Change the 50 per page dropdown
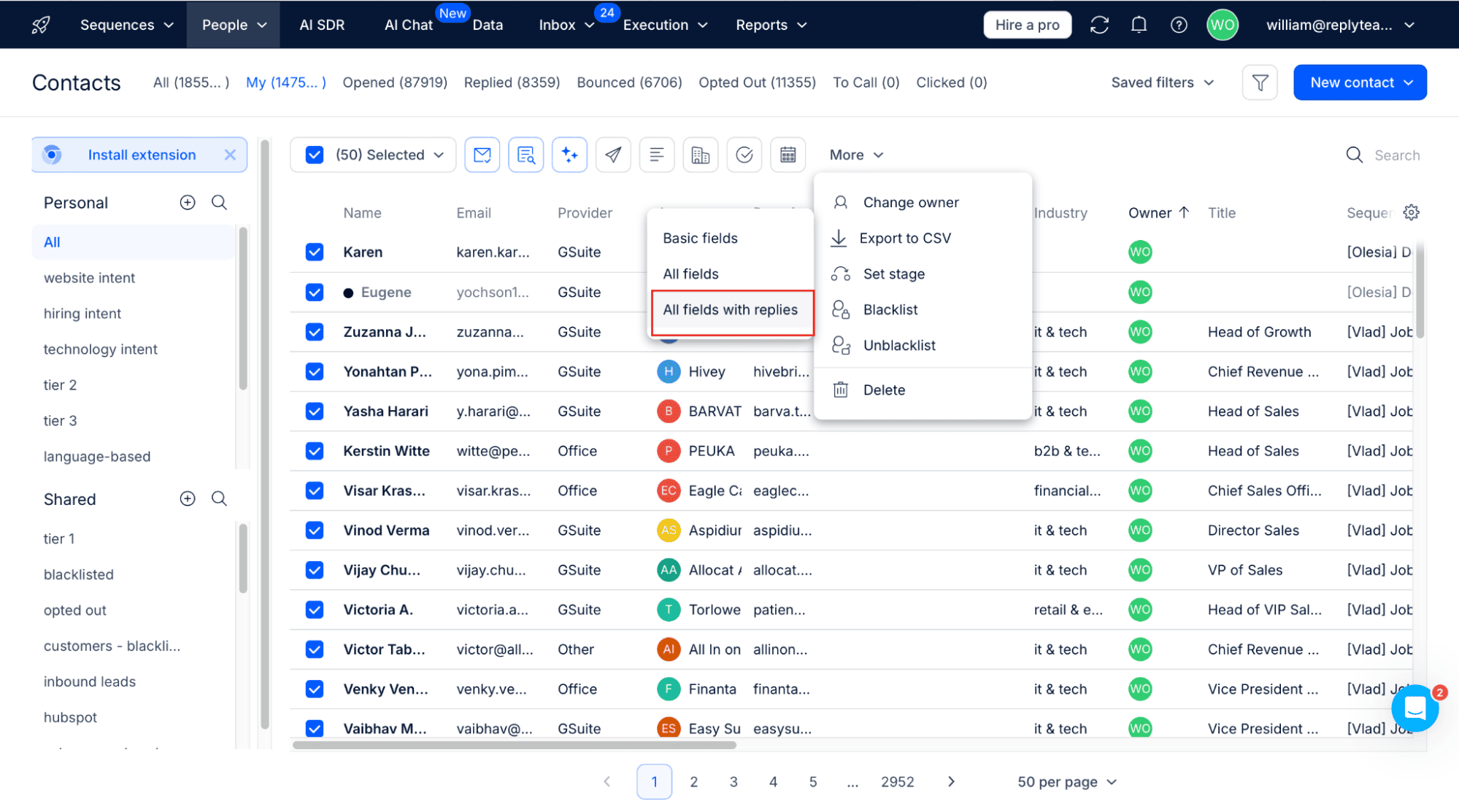Viewport: 1459px width, 812px height. pos(1066,781)
